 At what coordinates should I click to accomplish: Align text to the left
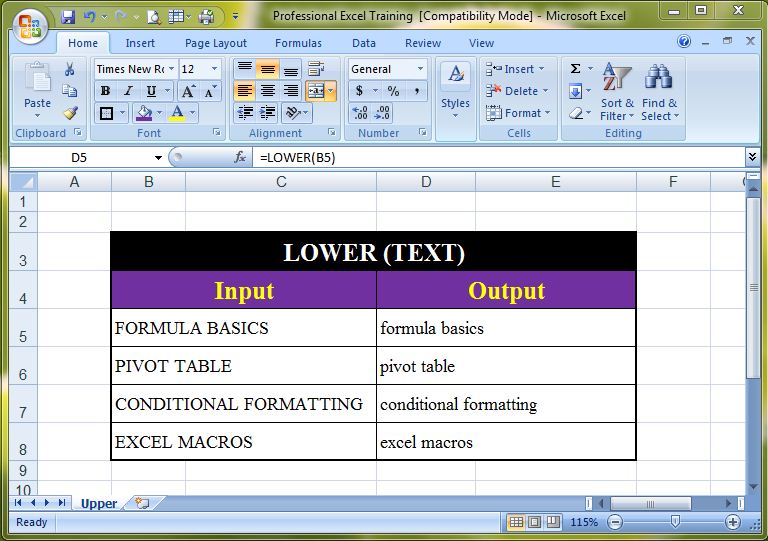(x=245, y=91)
